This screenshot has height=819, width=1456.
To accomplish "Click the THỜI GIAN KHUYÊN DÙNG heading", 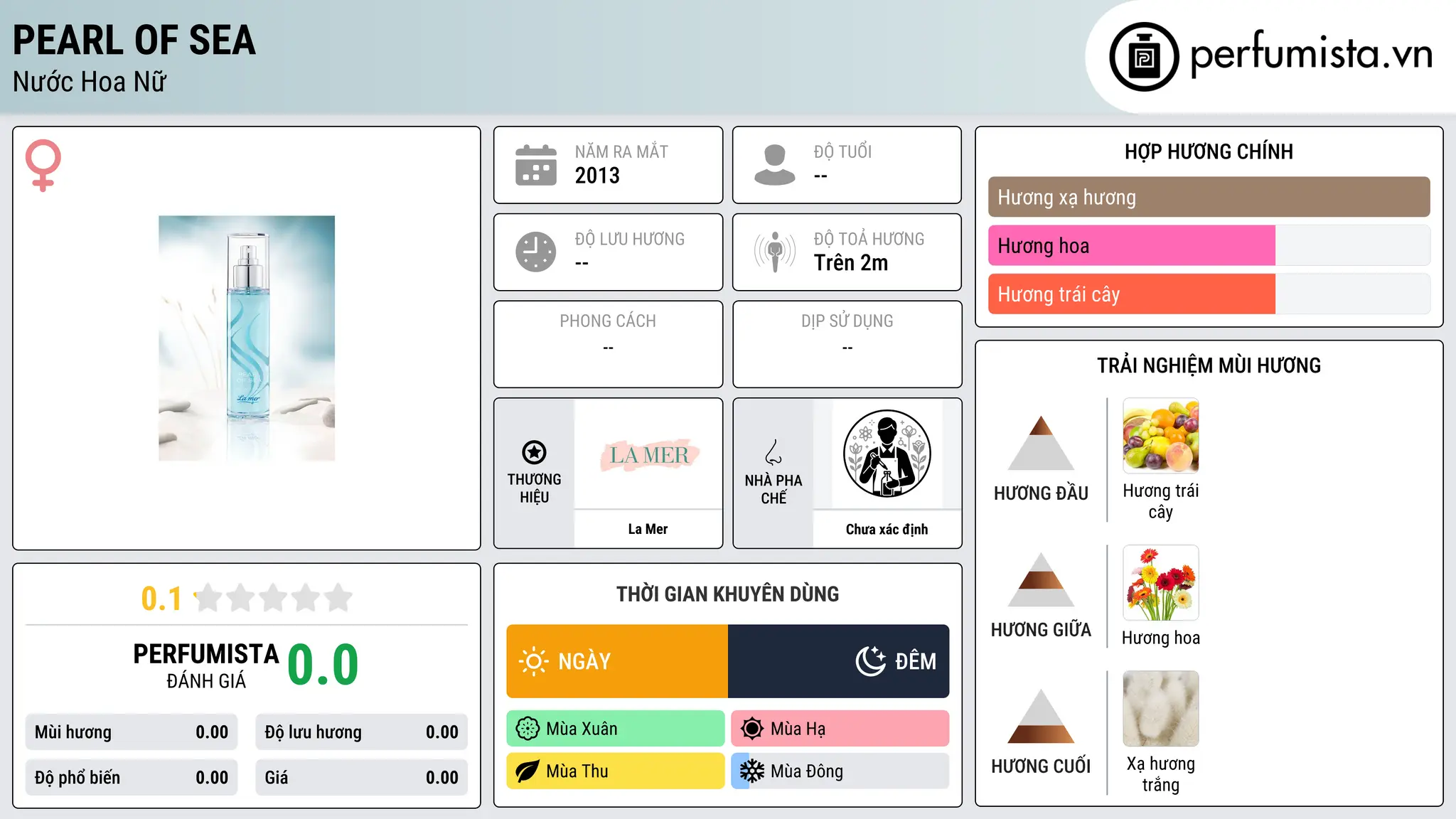I will point(727,594).
